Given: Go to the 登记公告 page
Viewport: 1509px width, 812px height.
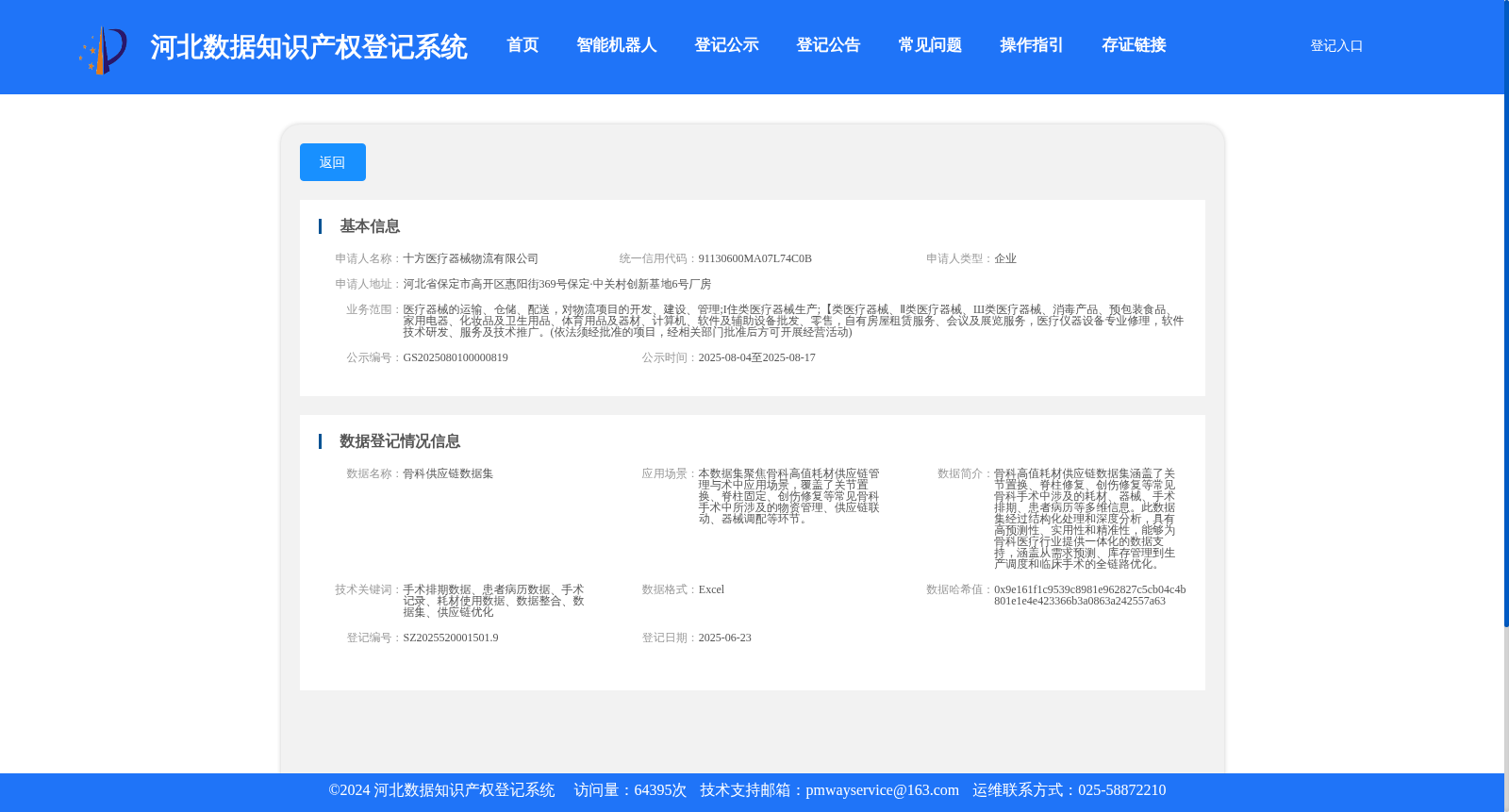Looking at the screenshot, I should [x=828, y=45].
